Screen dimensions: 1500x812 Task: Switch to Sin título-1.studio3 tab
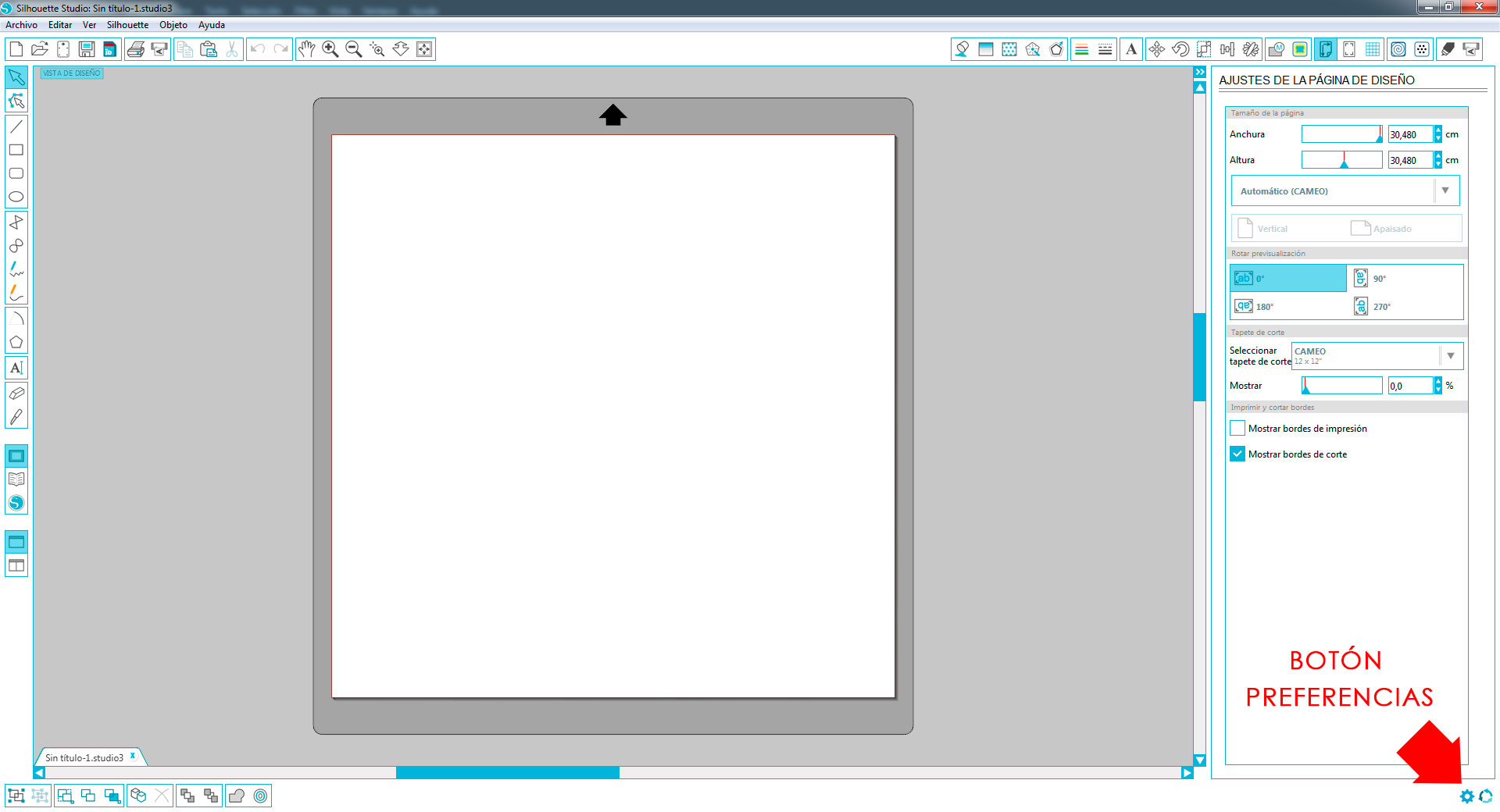tap(84, 757)
